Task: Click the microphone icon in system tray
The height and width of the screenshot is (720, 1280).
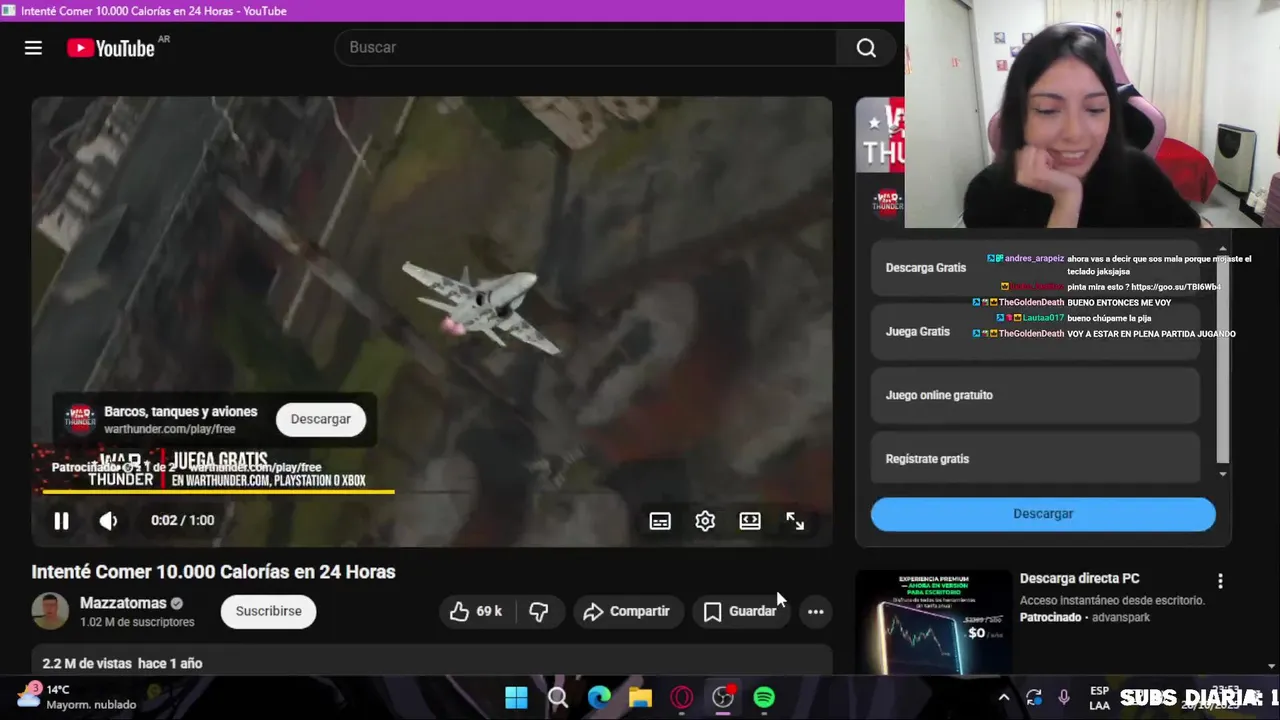Action: click(1064, 698)
